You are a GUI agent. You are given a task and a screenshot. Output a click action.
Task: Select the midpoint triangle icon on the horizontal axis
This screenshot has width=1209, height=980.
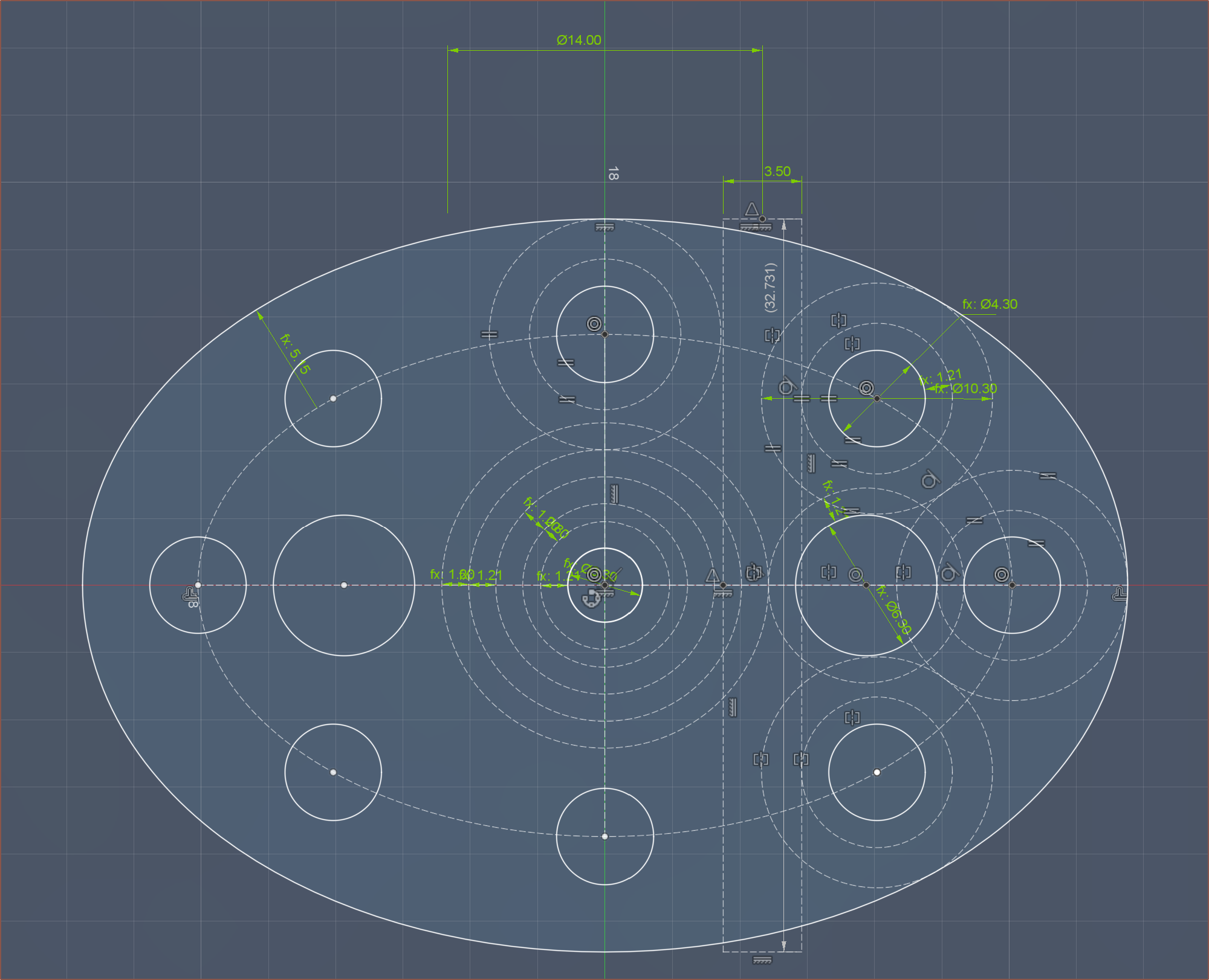tap(713, 575)
